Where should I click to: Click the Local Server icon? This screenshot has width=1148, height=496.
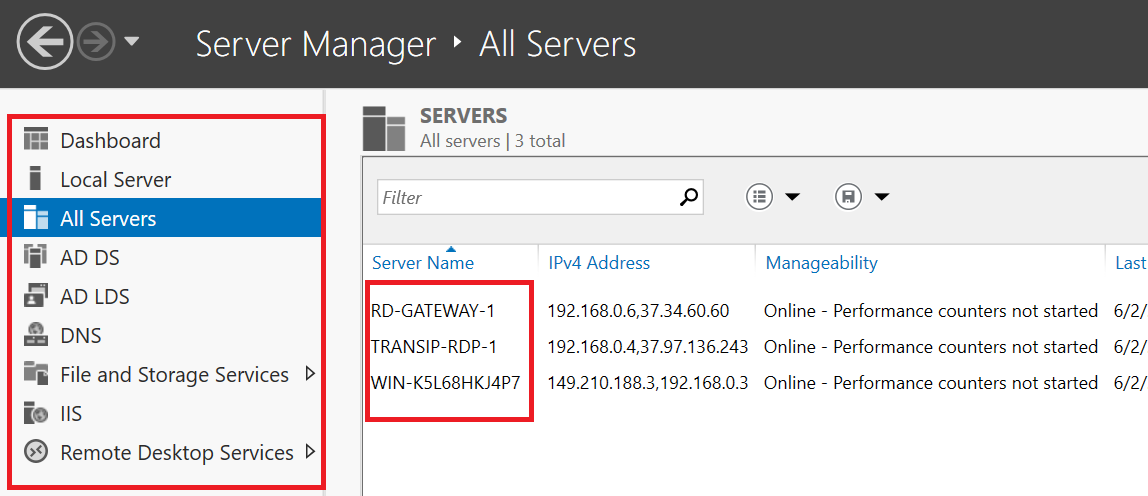click(x=36, y=179)
